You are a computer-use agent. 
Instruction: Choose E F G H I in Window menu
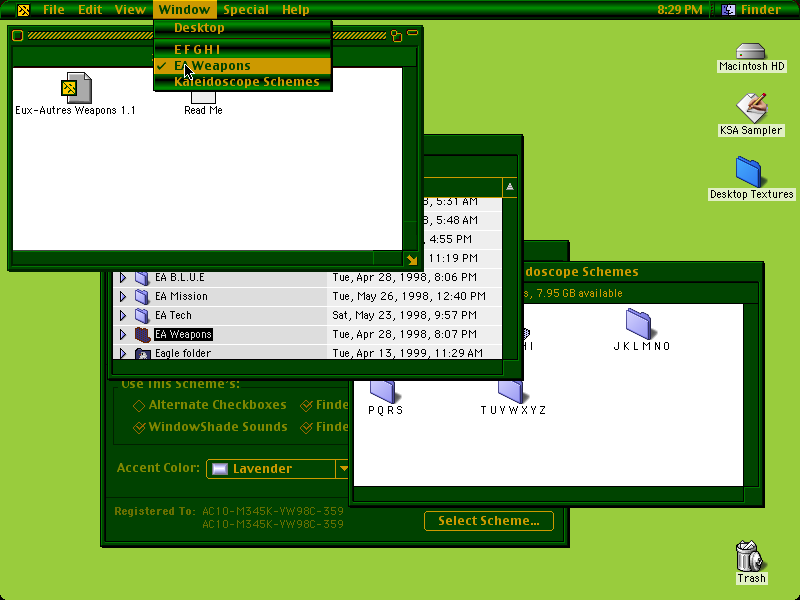point(243,49)
